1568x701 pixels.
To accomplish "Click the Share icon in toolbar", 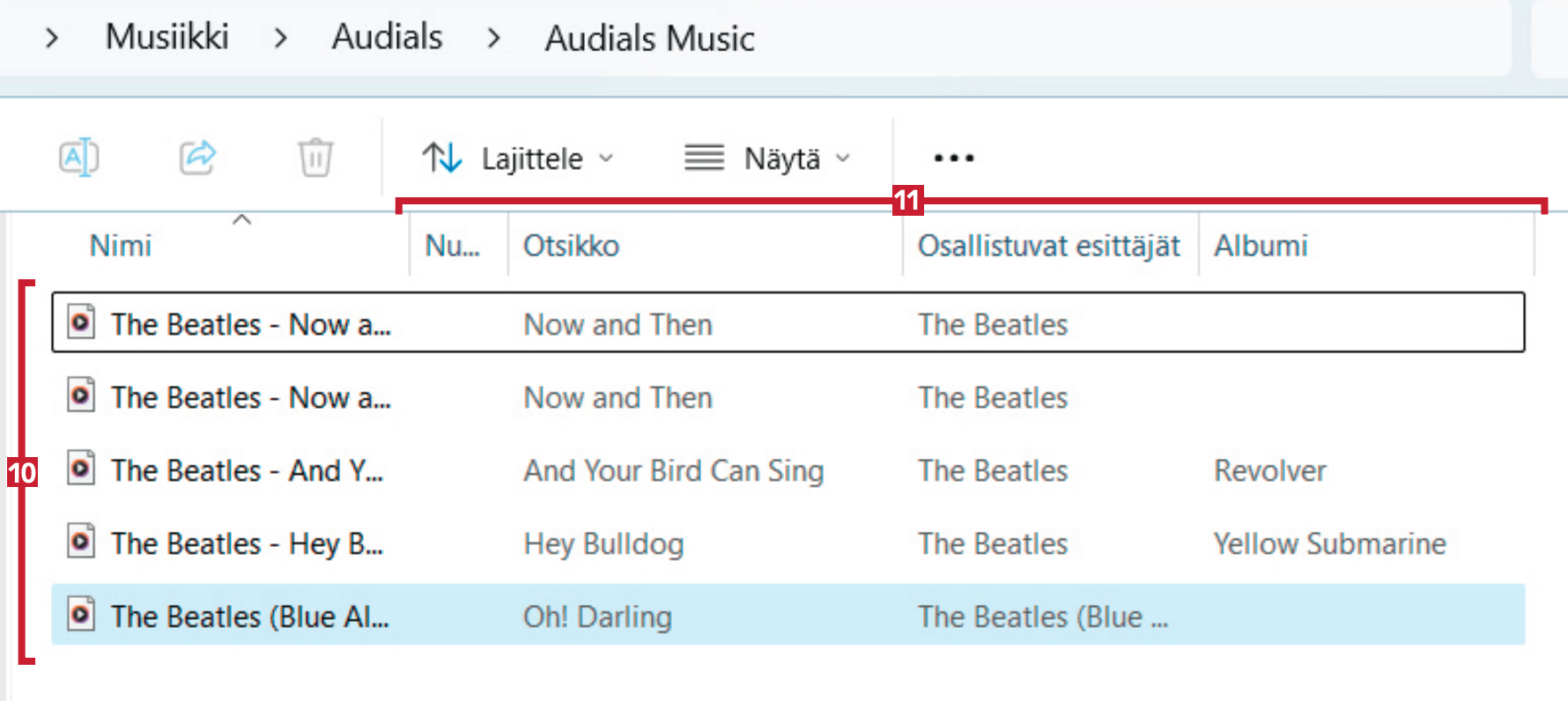I will pos(197,158).
